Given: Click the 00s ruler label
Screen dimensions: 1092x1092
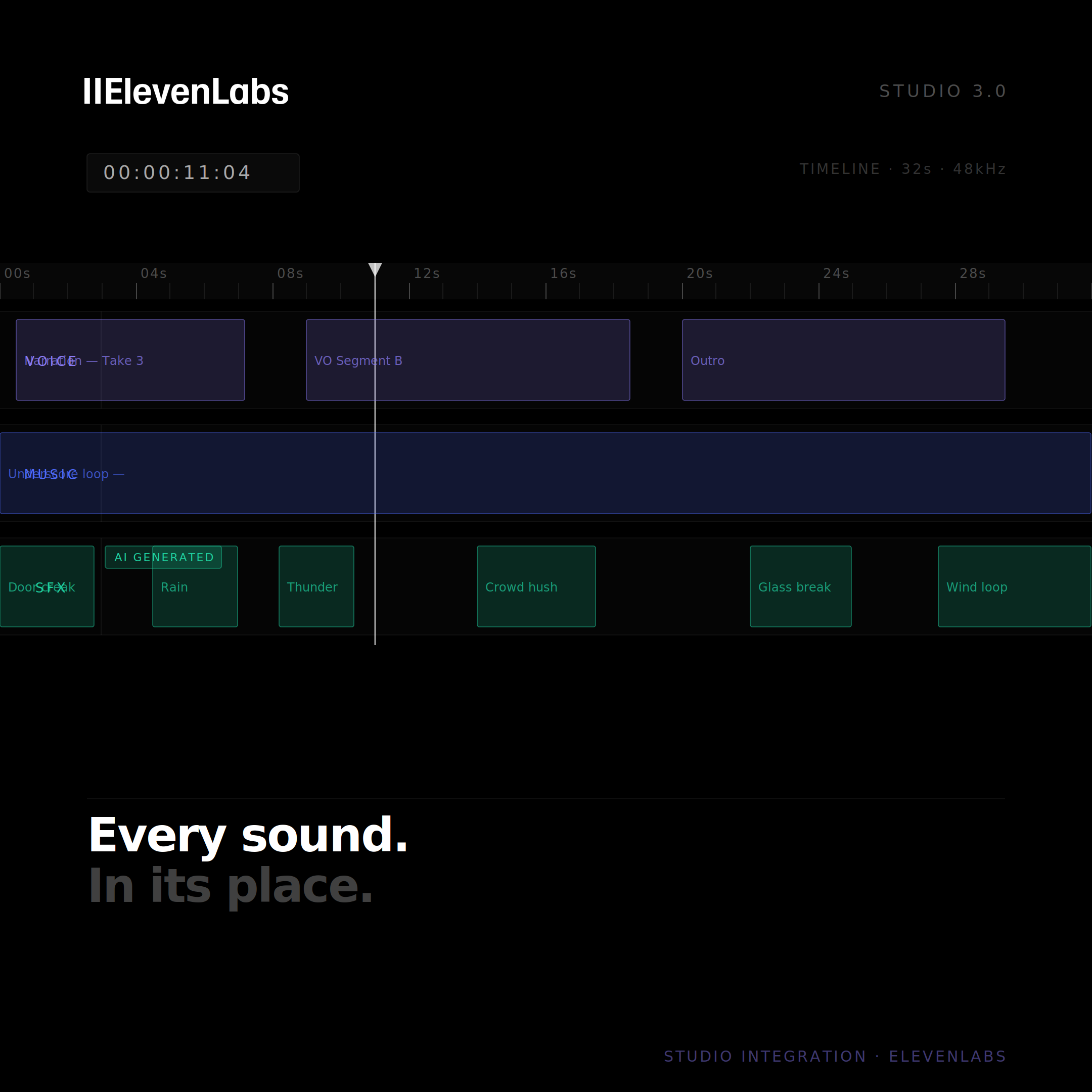Looking at the screenshot, I should point(18,274).
